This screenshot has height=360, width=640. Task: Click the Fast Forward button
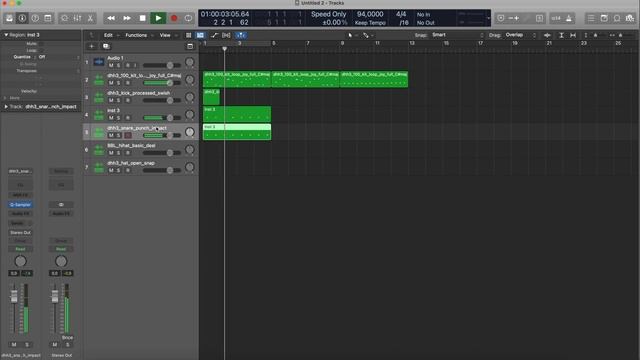coord(127,18)
